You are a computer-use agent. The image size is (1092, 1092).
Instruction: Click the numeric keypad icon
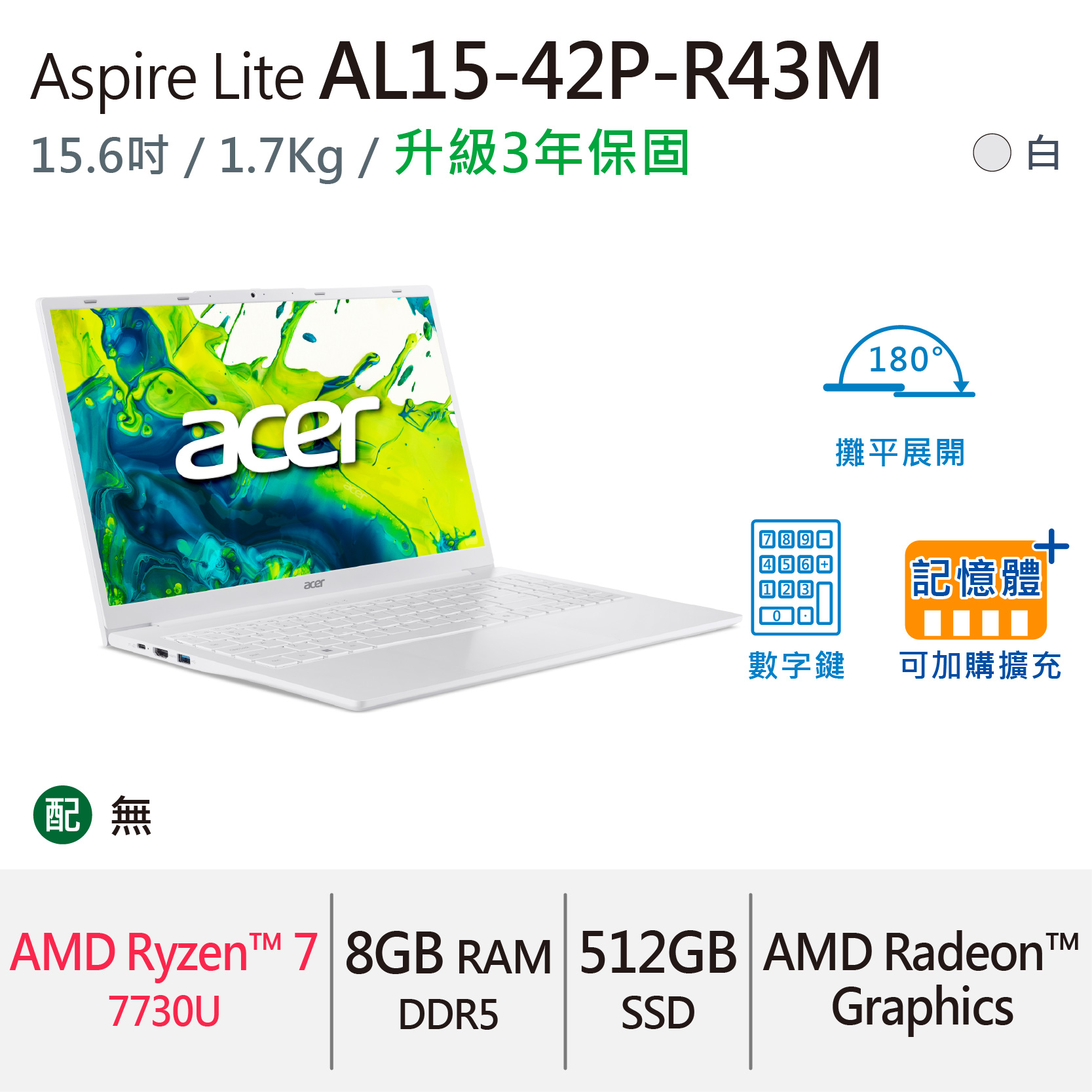point(796,577)
